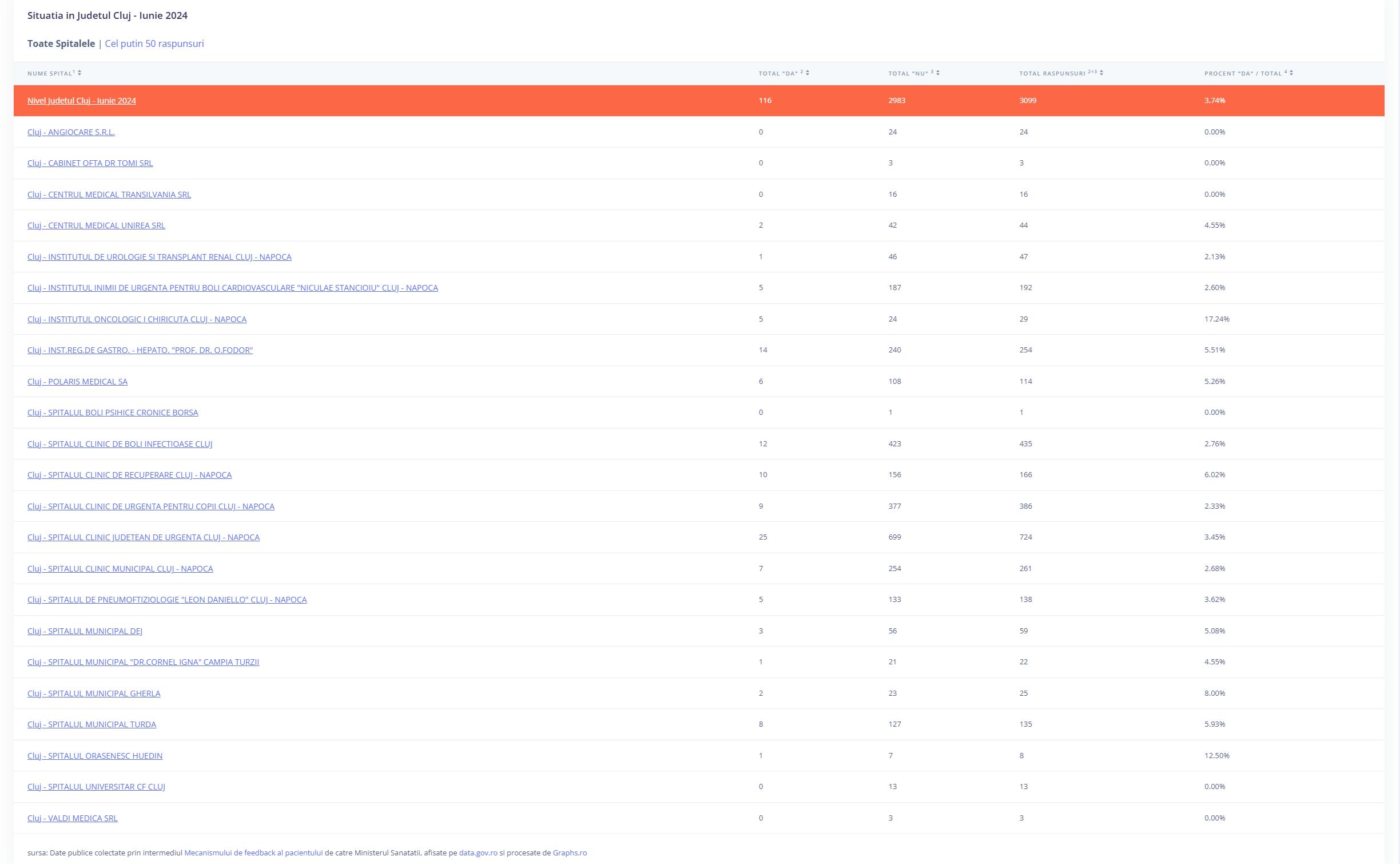Open Cluj - SPITALUL ORASENESC HUEDIN link
The height and width of the screenshot is (864, 1400).
(x=95, y=756)
